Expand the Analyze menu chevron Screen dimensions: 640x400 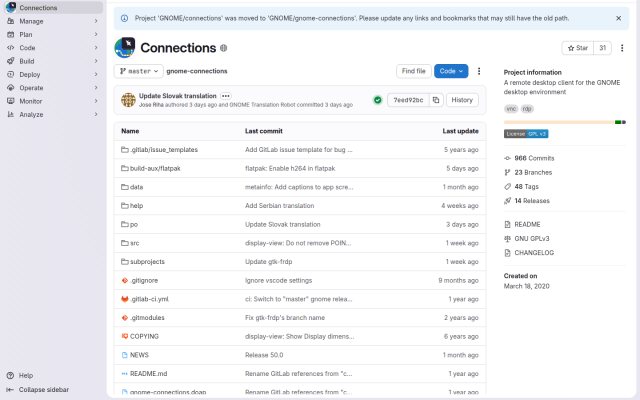coord(96,114)
